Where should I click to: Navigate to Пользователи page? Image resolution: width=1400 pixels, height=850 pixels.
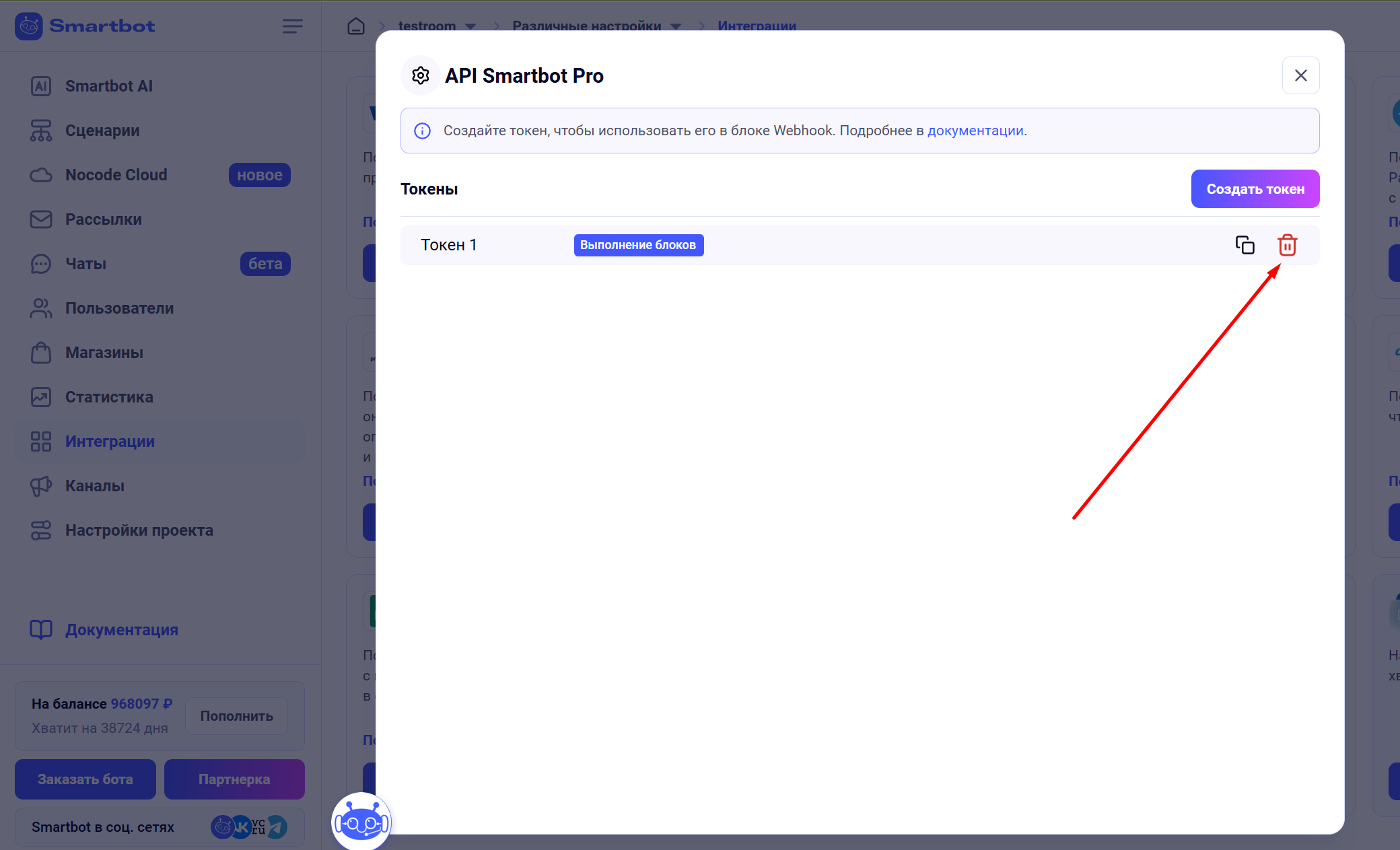119,308
